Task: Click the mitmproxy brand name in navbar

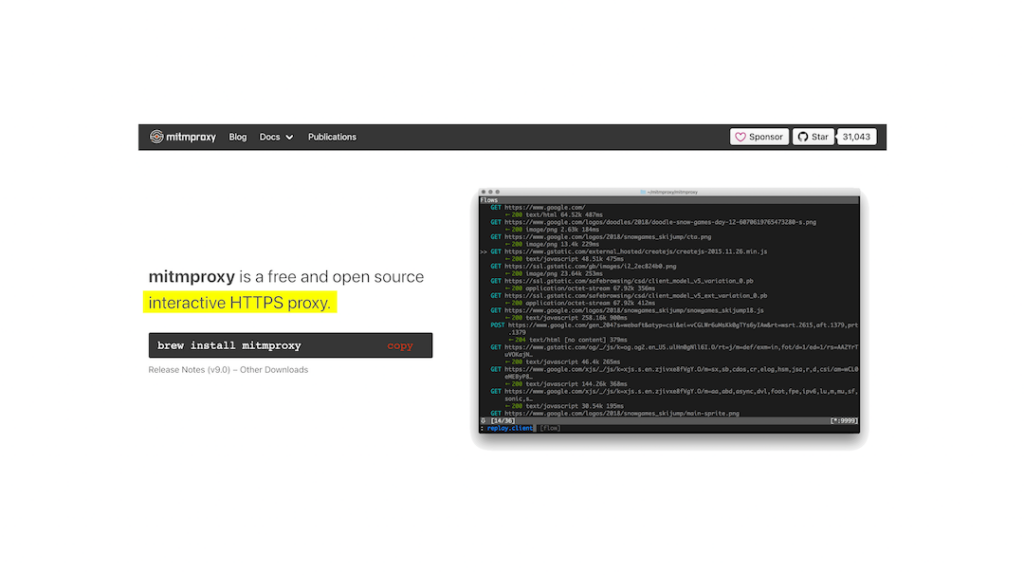Action: (x=191, y=137)
